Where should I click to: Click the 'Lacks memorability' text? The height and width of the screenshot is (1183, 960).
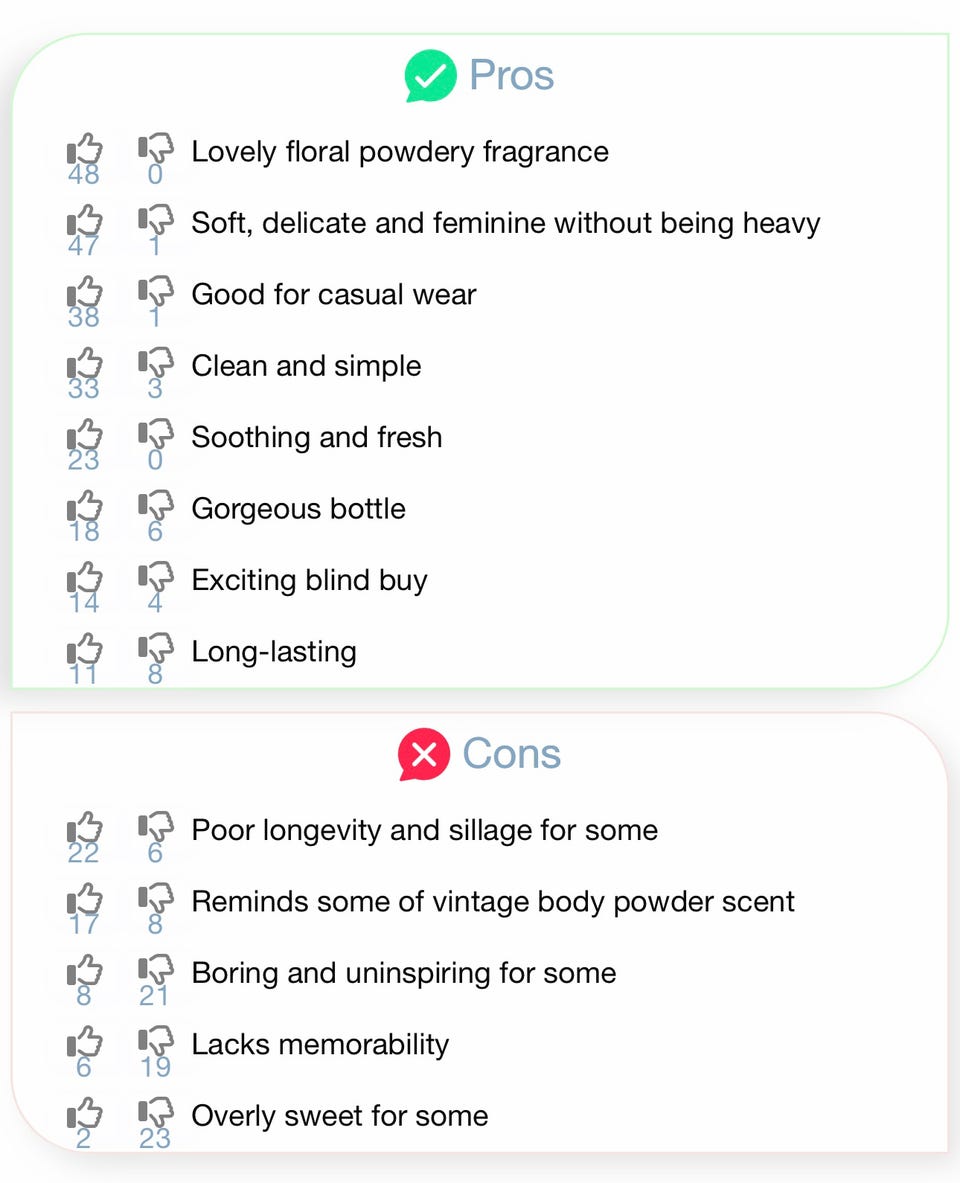coord(320,1045)
